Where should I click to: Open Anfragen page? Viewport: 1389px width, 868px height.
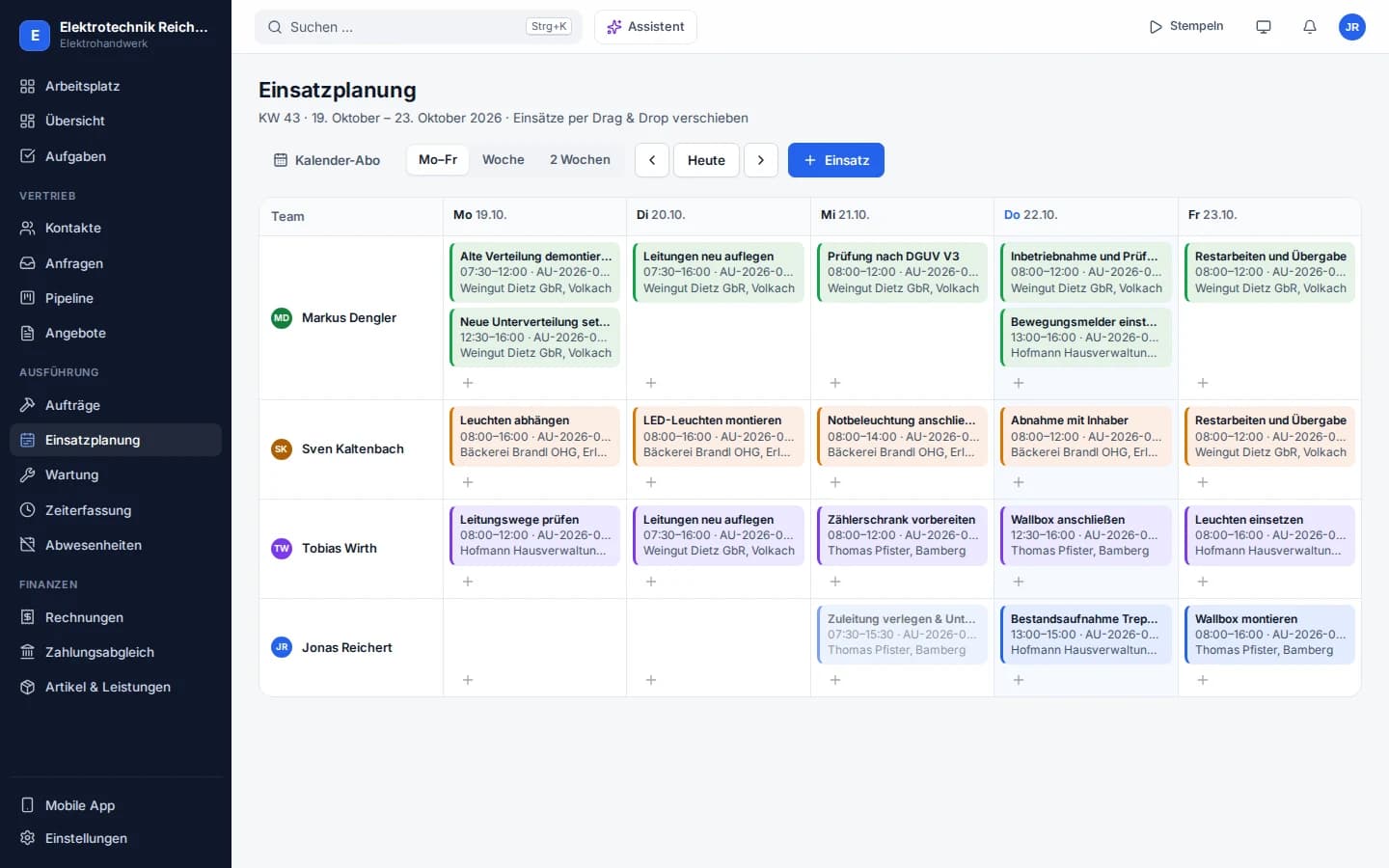point(116,263)
